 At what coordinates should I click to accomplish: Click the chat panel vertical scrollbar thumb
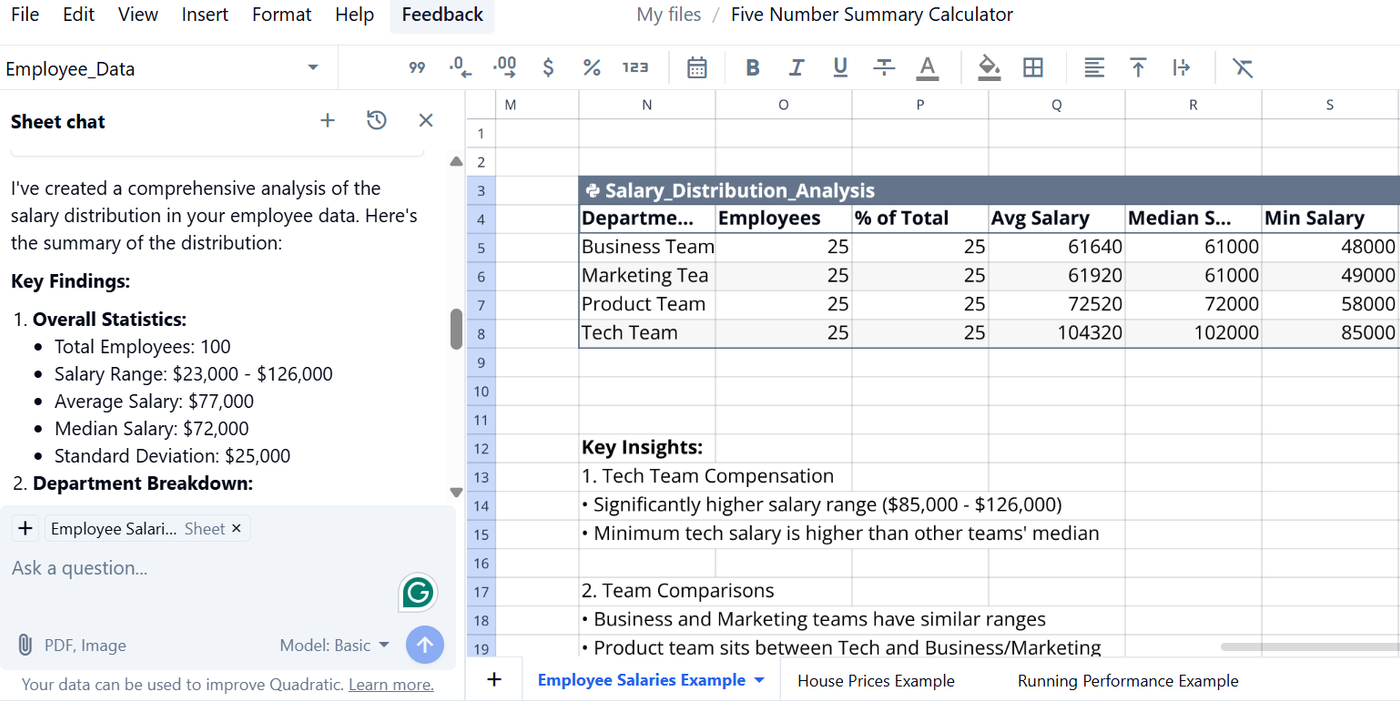tap(456, 329)
